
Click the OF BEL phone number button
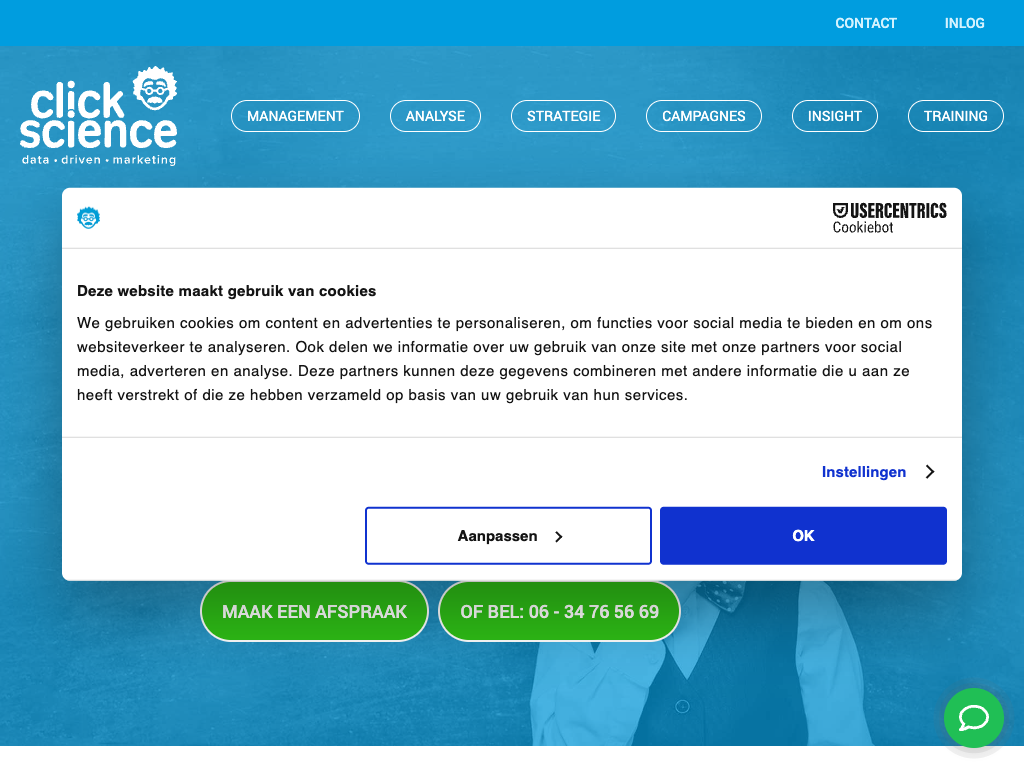559,611
